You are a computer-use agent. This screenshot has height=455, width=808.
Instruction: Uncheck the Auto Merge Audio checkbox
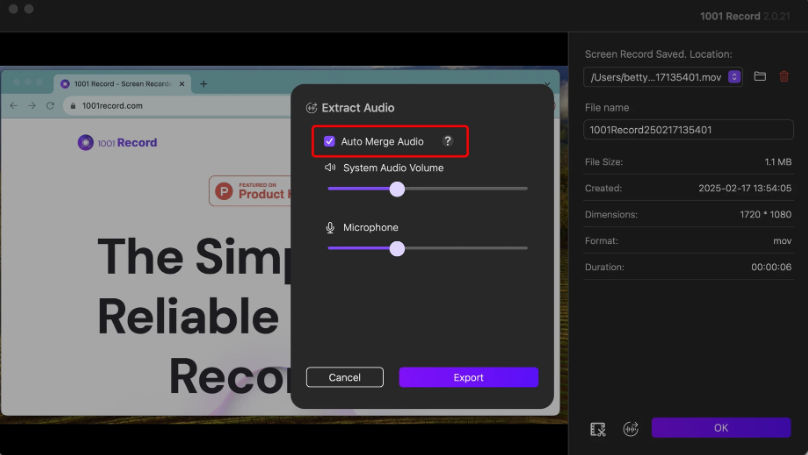pyautogui.click(x=329, y=142)
